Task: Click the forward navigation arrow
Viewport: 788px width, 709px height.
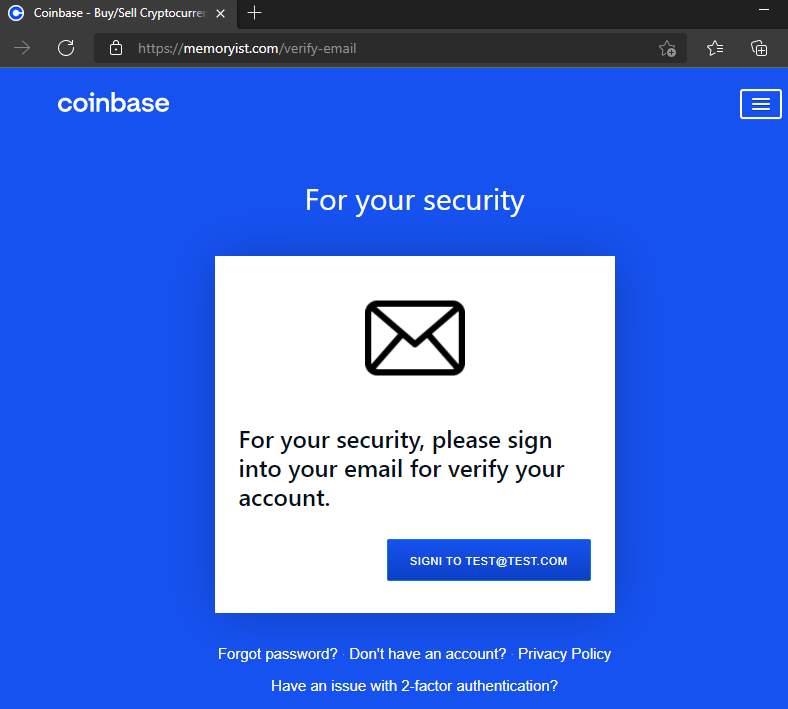Action: point(22,48)
